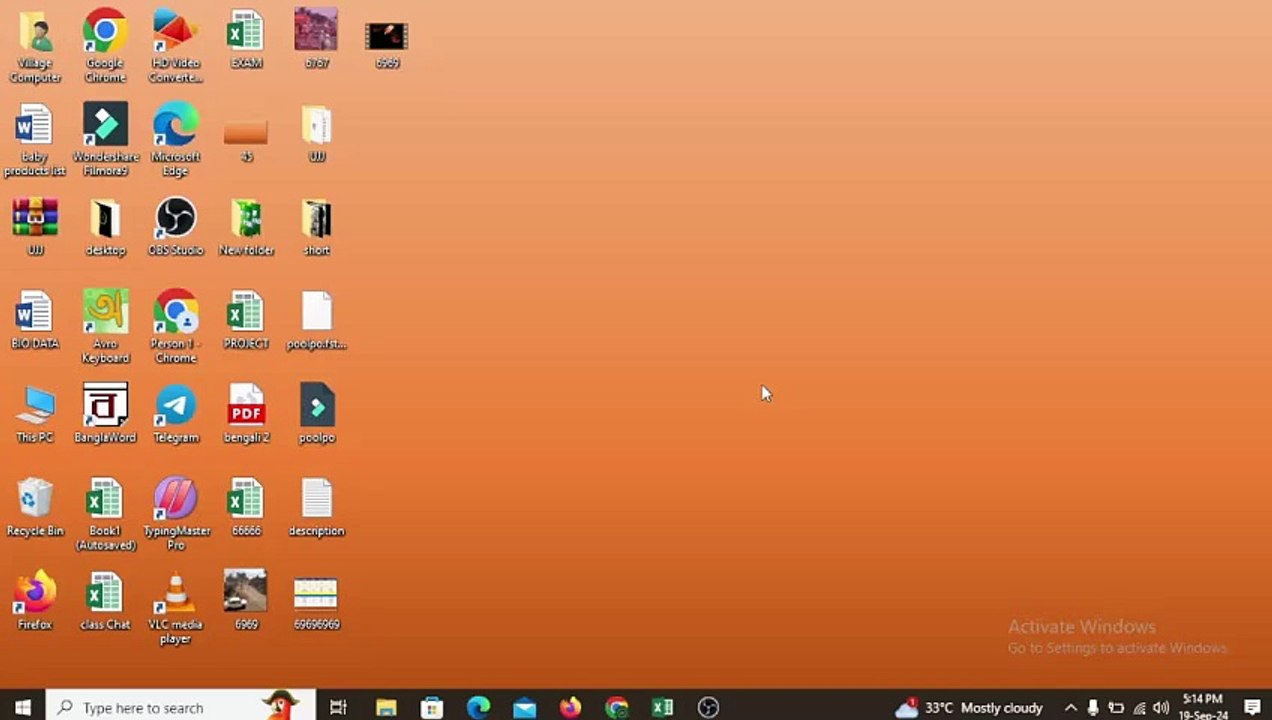Select the Avro Keyboard shortcut
The image size is (1272, 720).
point(105,327)
